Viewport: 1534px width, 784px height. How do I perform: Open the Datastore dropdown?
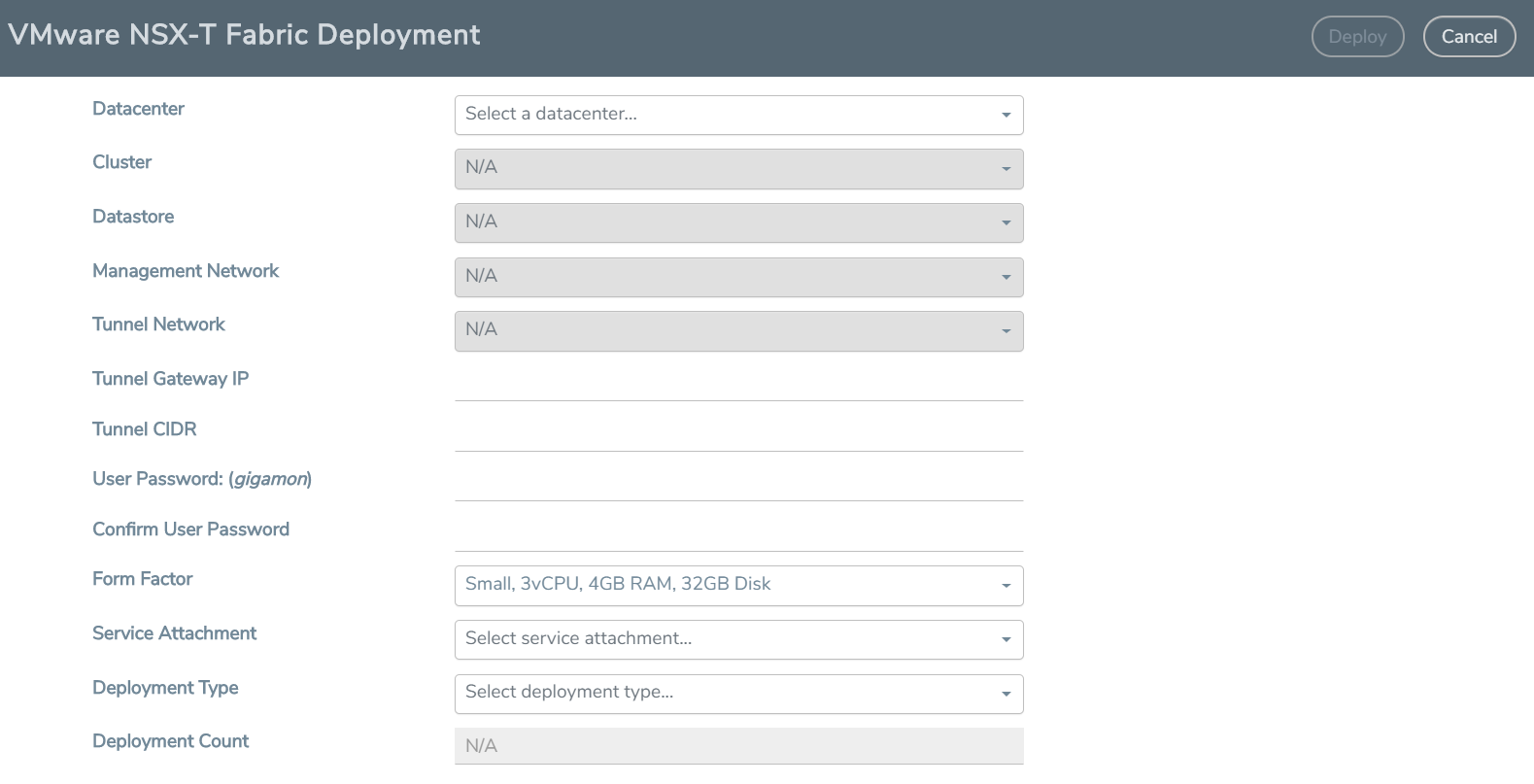738,222
